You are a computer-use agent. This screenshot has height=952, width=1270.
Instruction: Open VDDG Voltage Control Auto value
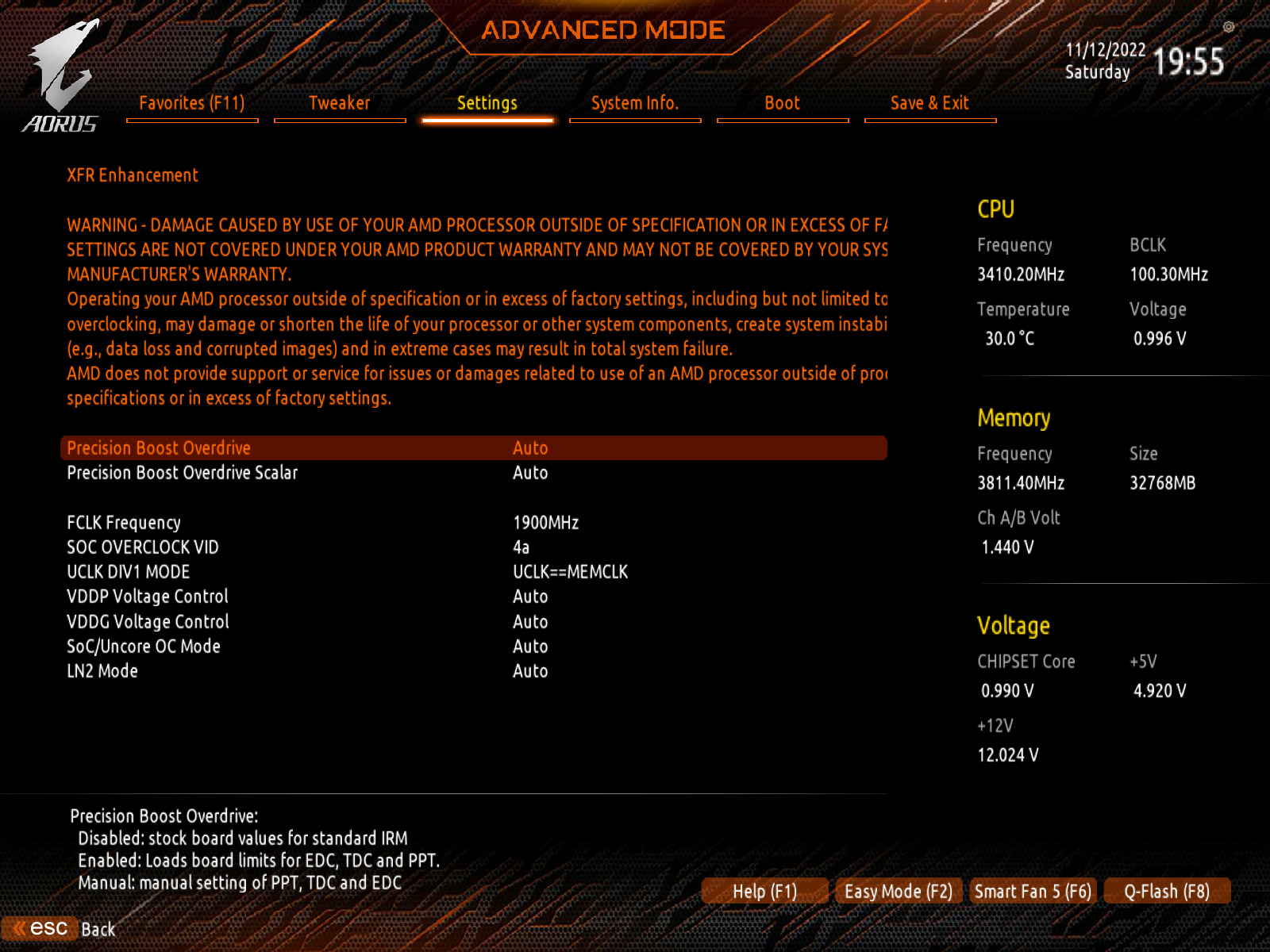(530, 622)
